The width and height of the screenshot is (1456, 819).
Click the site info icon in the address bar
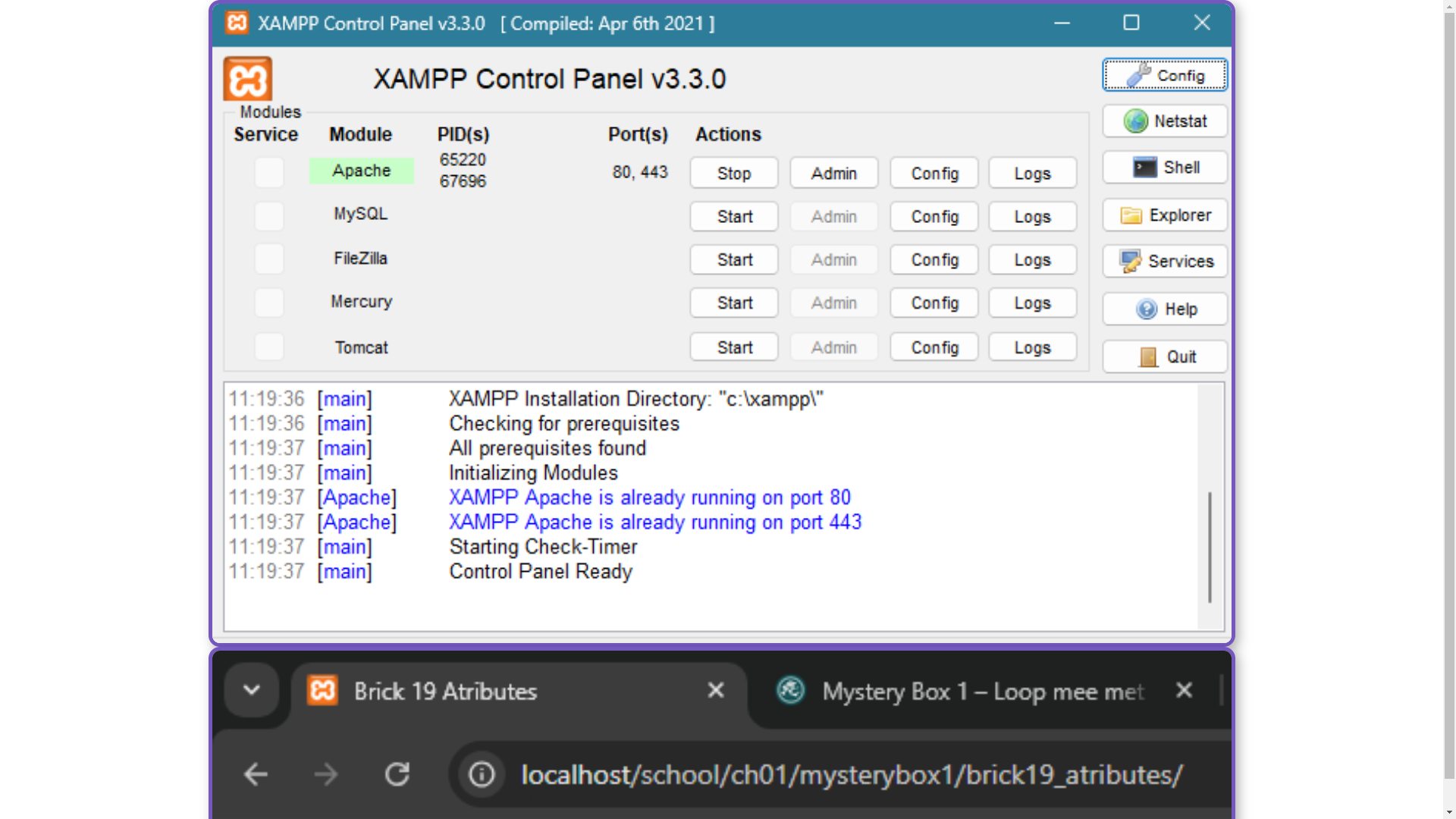tap(482, 774)
